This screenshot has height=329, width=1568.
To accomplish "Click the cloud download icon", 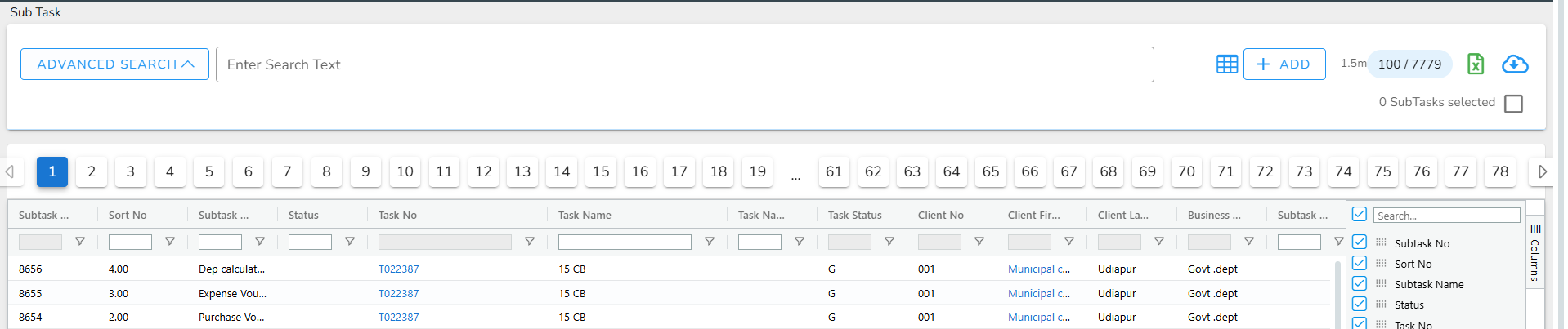I will click(x=1514, y=64).
